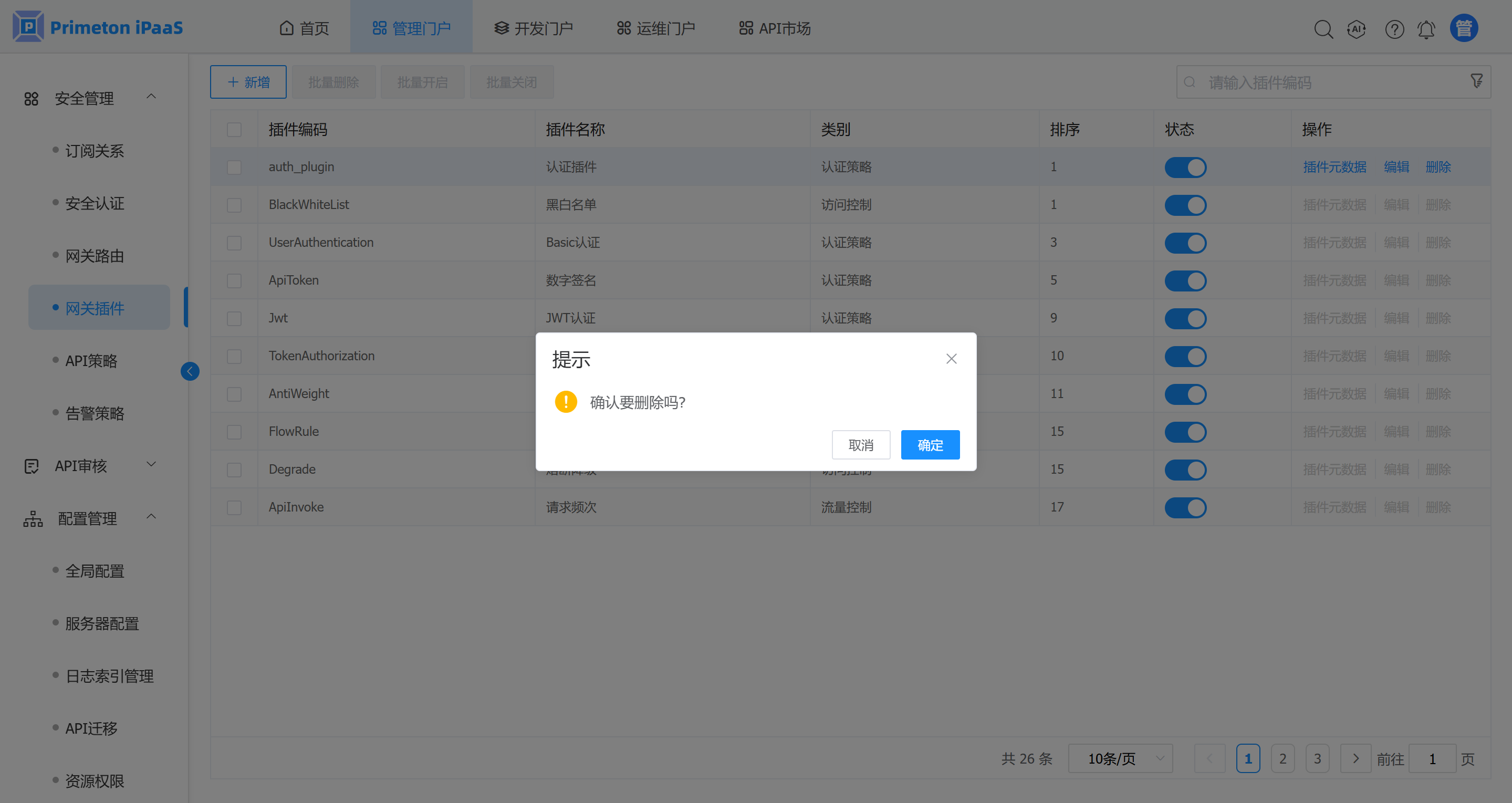Image resolution: width=1512 pixels, height=803 pixels.
Task: Select the BlackWhiteList row checkbox
Action: (234, 205)
